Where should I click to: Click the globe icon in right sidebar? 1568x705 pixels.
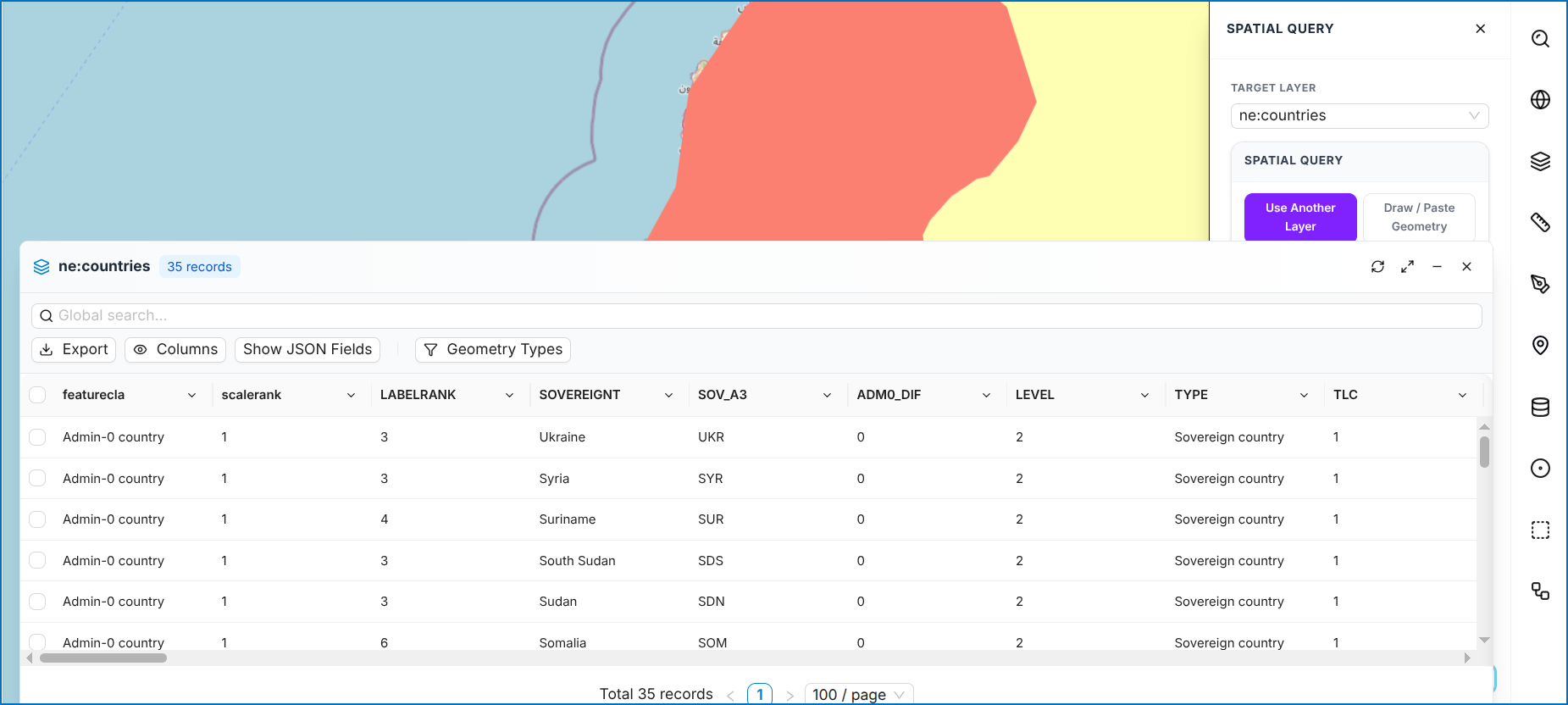pos(1540,100)
